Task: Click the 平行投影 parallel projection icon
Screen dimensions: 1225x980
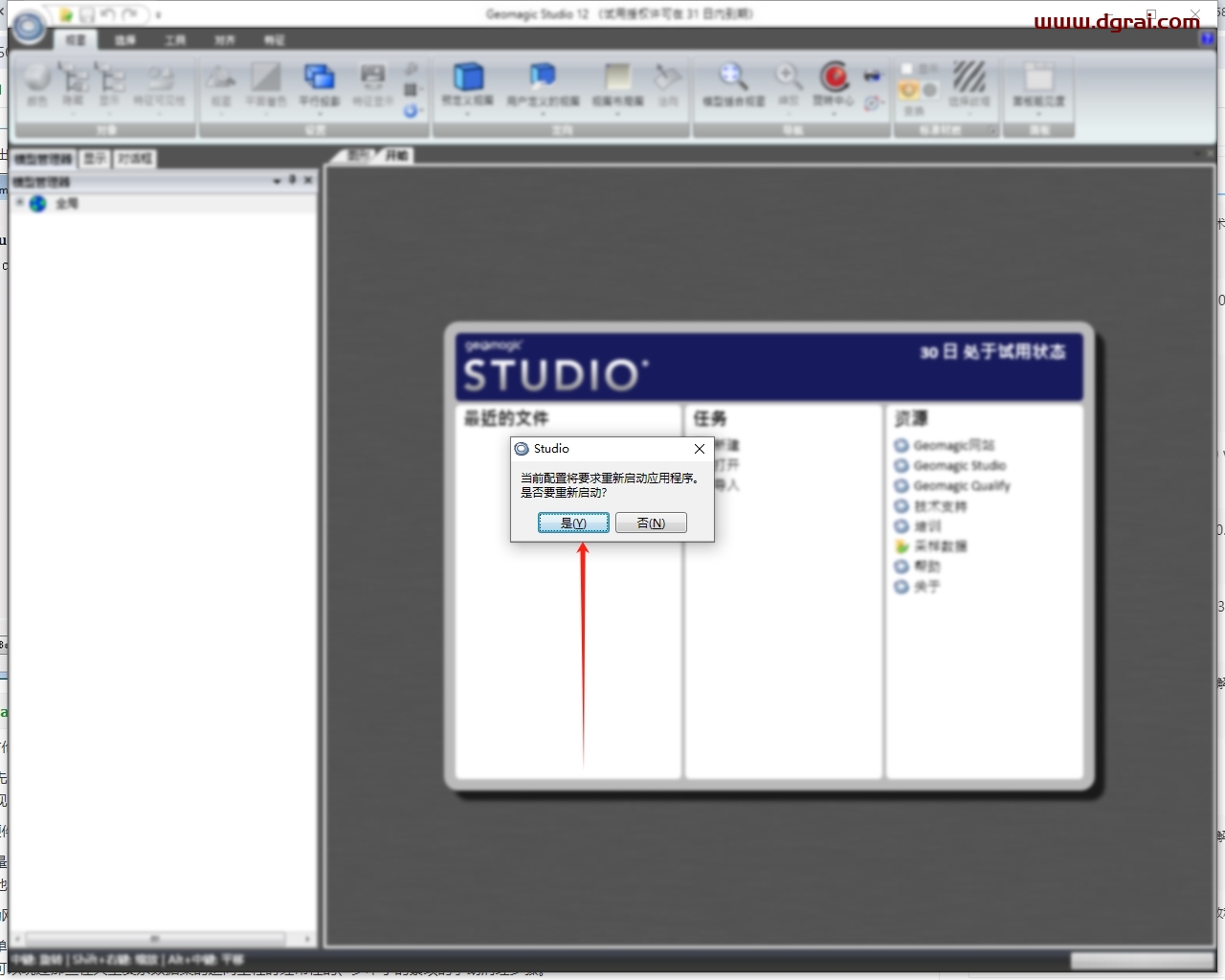Action: (x=319, y=78)
